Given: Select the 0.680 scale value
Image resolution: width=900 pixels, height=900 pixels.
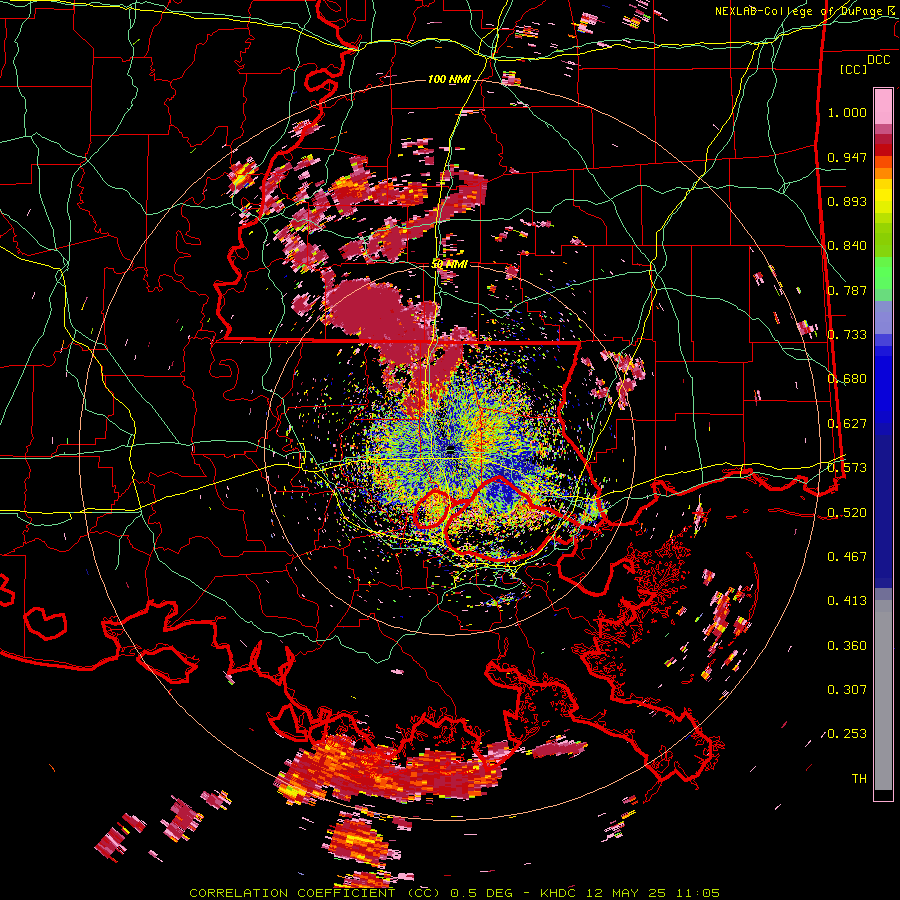Looking at the screenshot, I should click(x=847, y=379).
